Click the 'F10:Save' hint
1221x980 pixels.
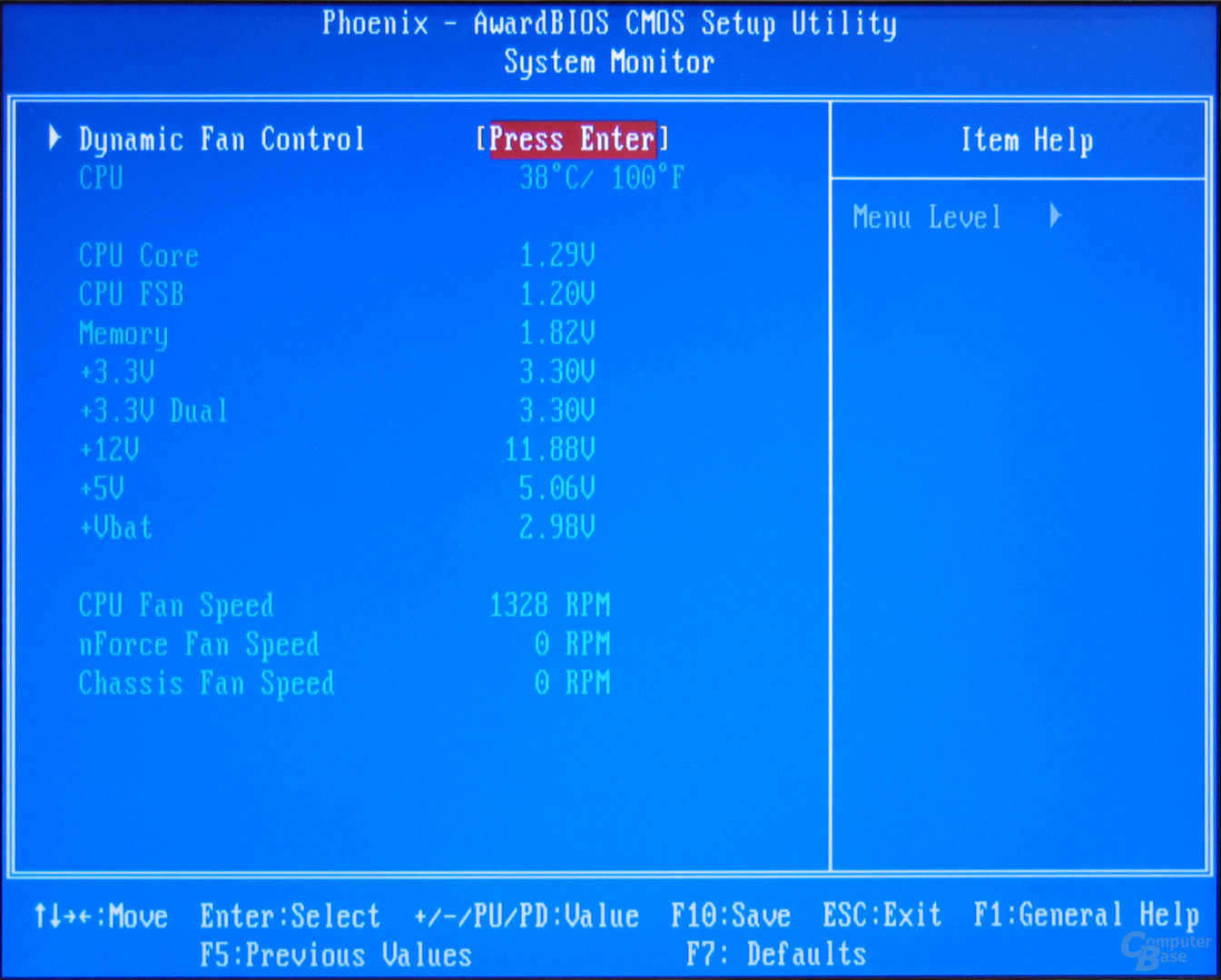[731, 916]
